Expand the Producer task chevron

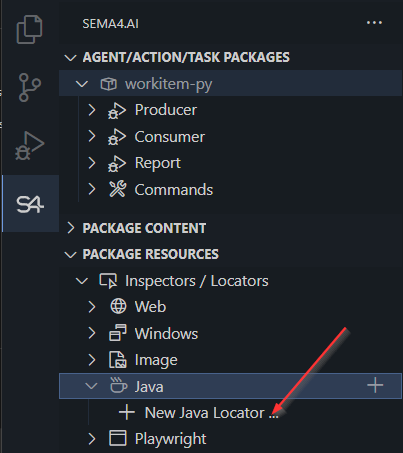click(92, 110)
